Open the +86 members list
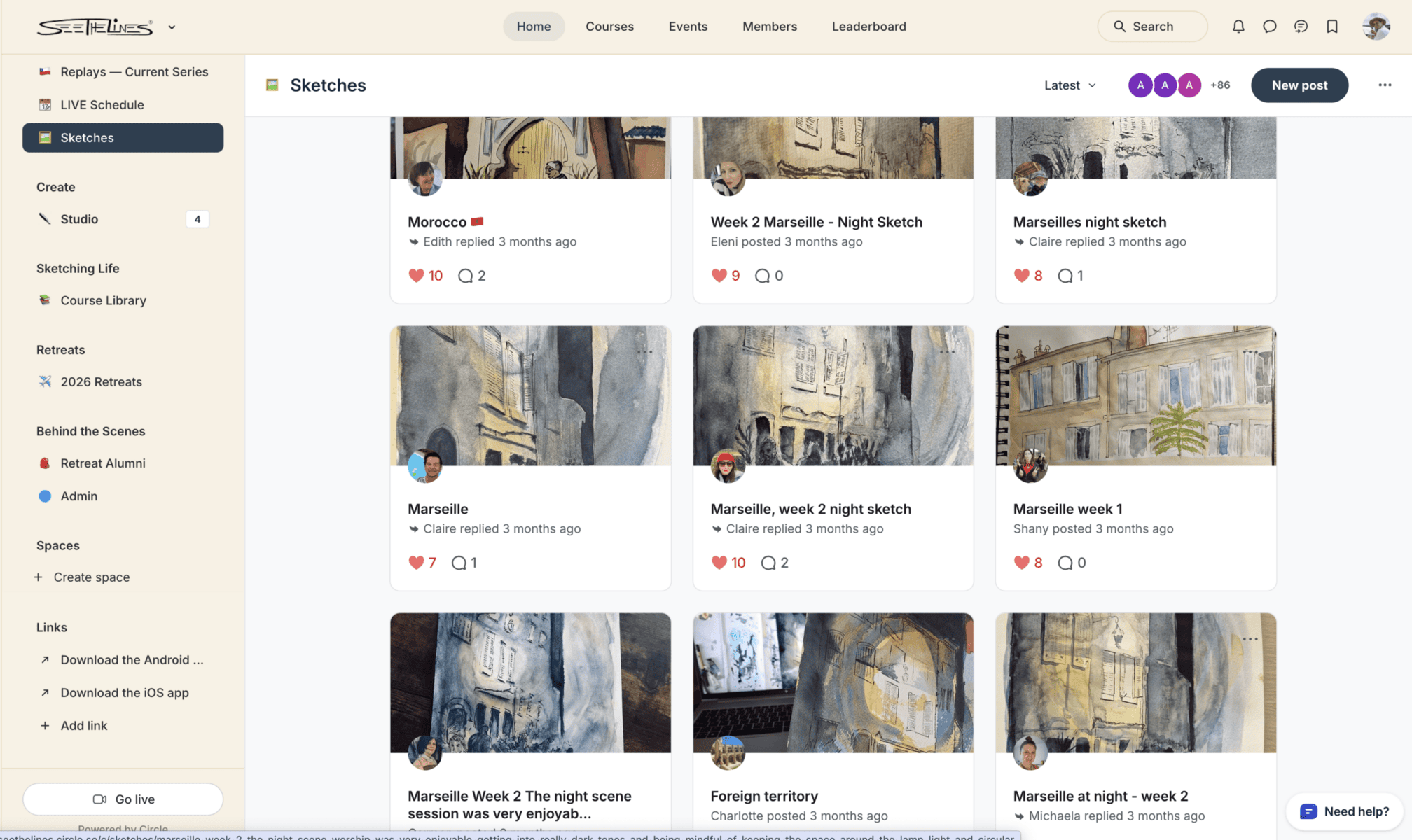This screenshot has width=1412, height=840. [1219, 85]
